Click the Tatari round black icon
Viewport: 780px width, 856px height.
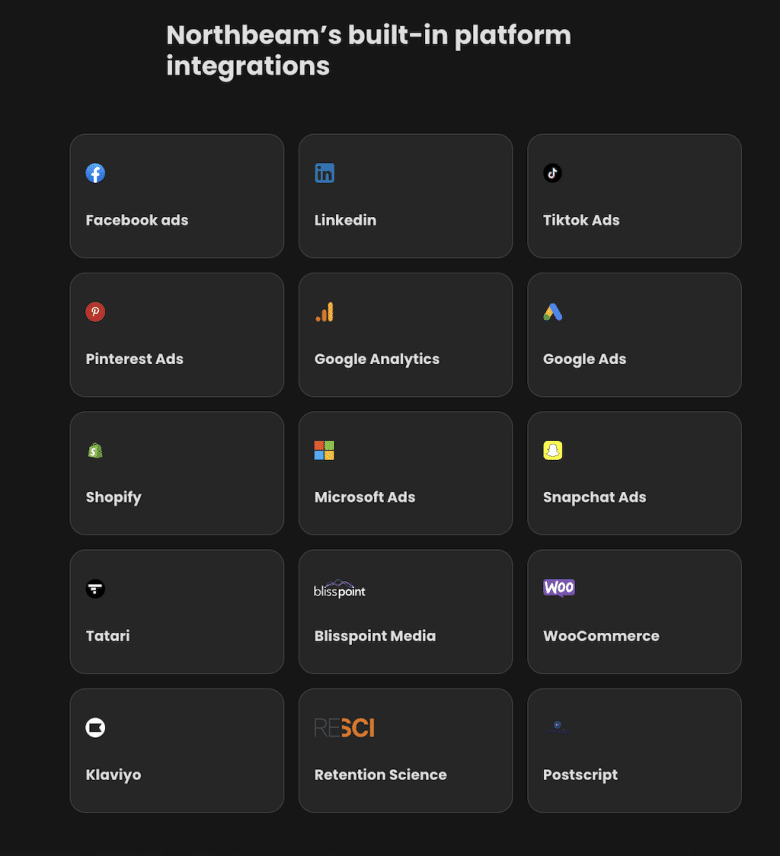(x=95, y=589)
